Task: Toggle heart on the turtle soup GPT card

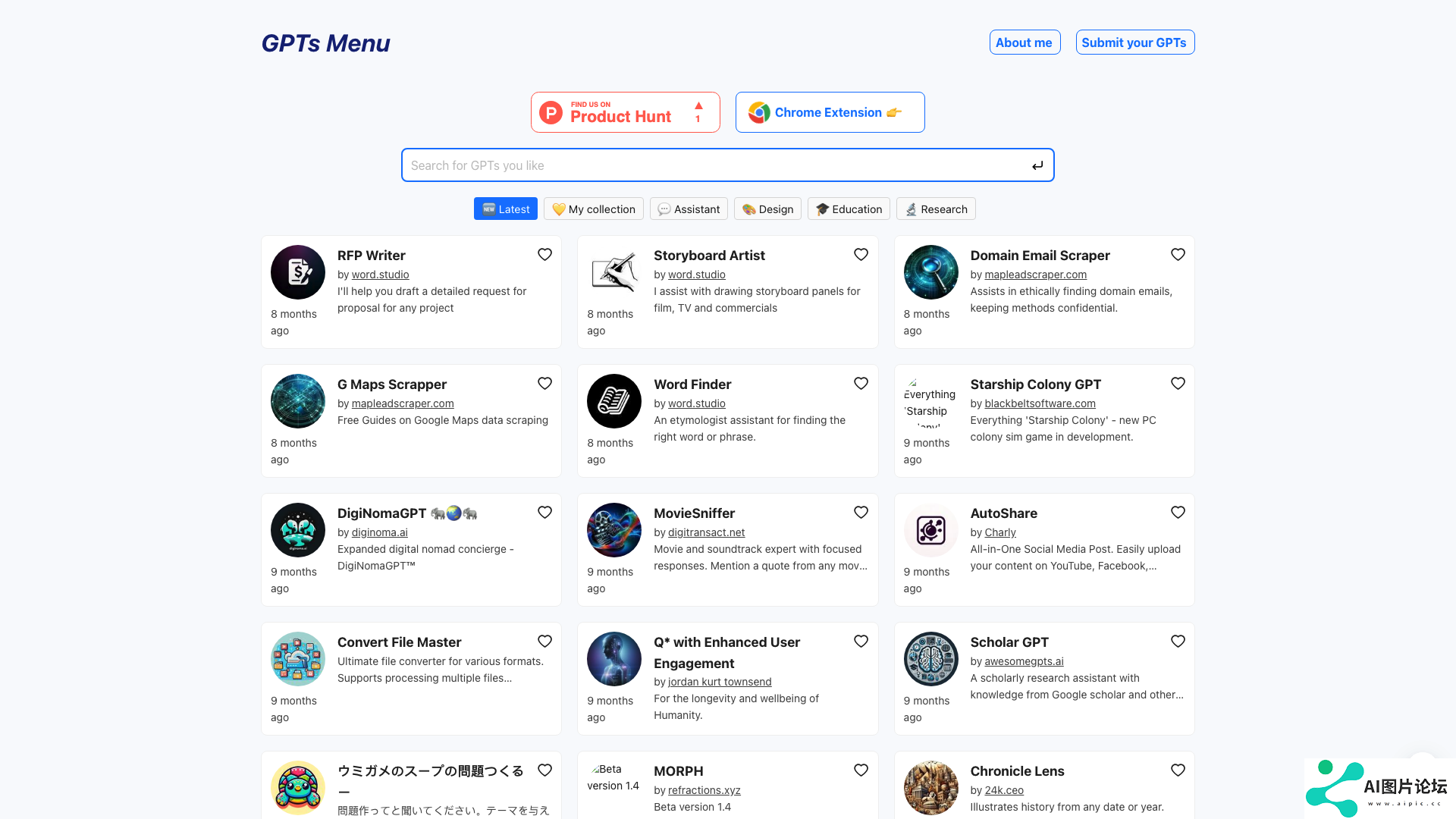Action: [544, 770]
